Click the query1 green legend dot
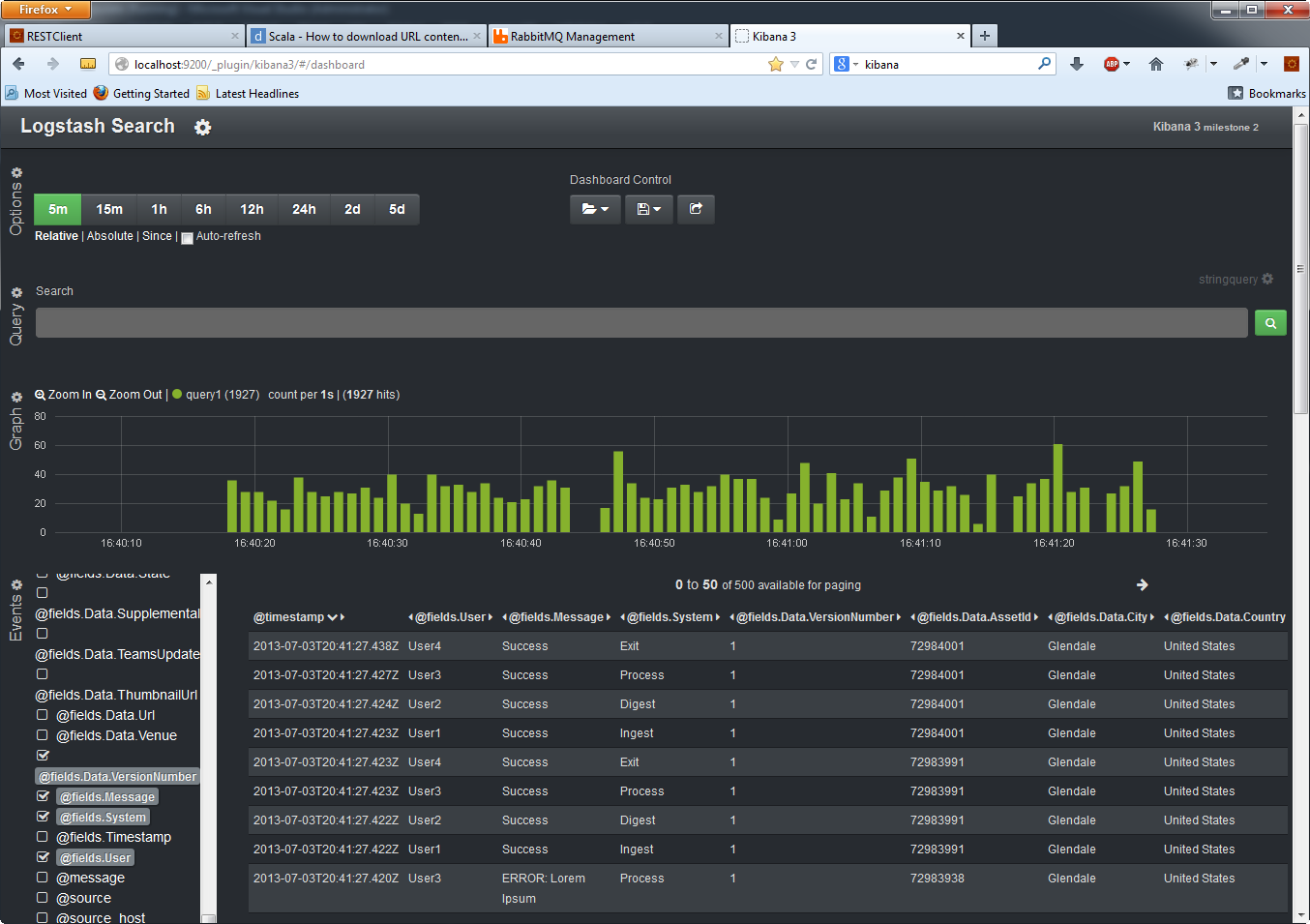 click(177, 395)
